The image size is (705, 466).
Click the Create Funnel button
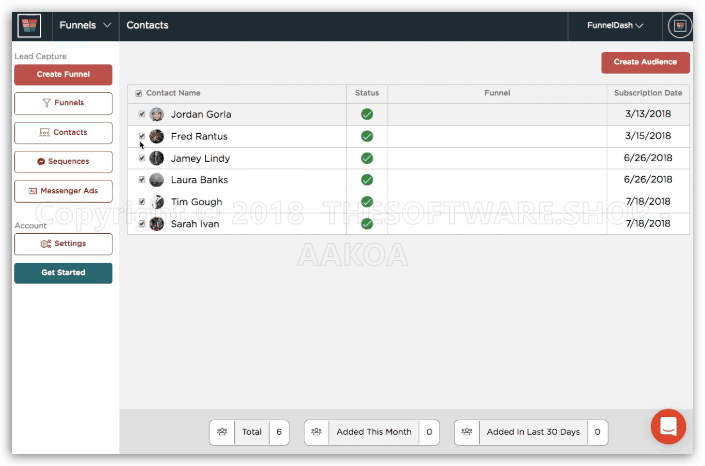coord(63,75)
